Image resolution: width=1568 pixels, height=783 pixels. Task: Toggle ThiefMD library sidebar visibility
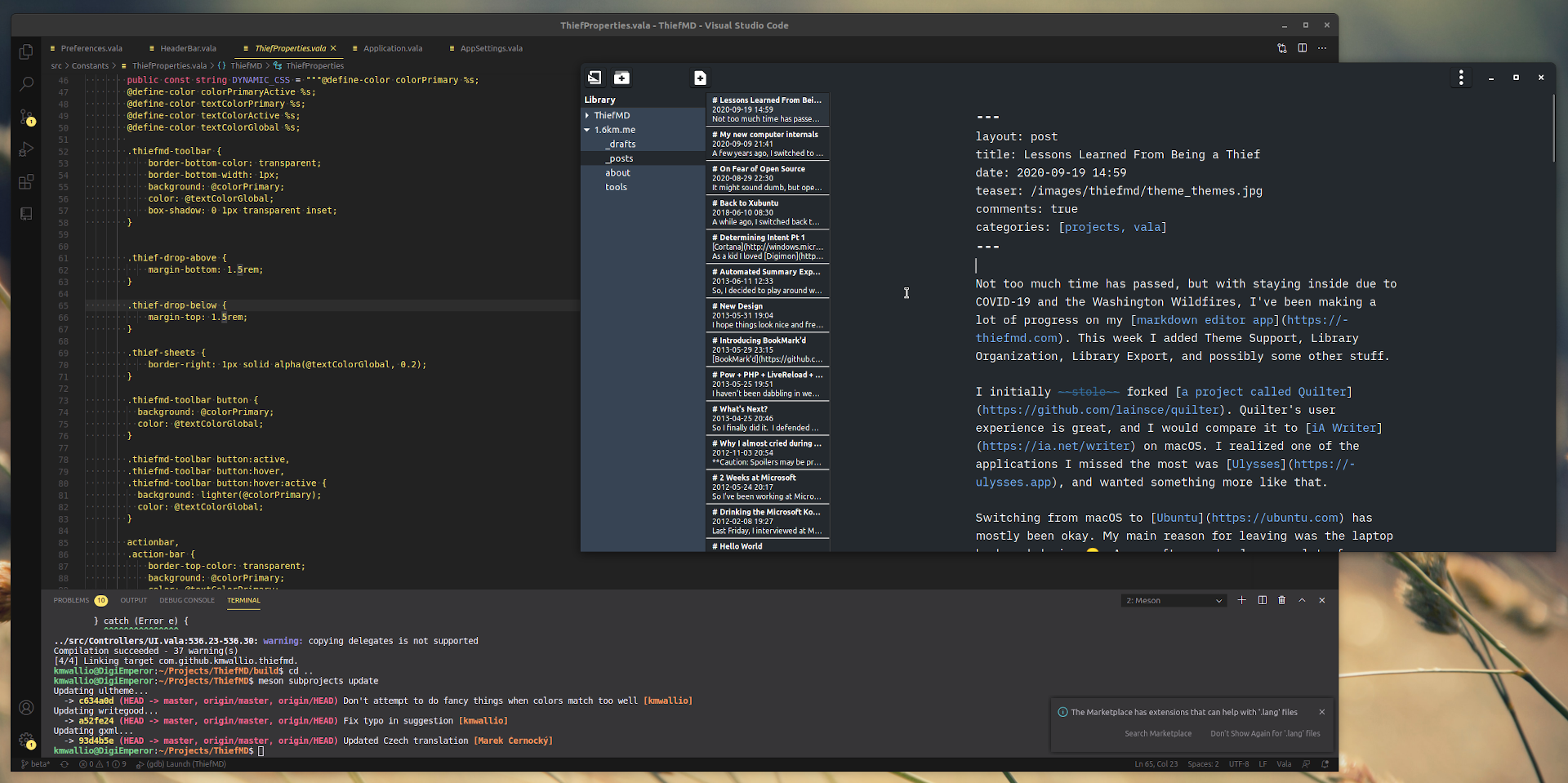[595, 78]
